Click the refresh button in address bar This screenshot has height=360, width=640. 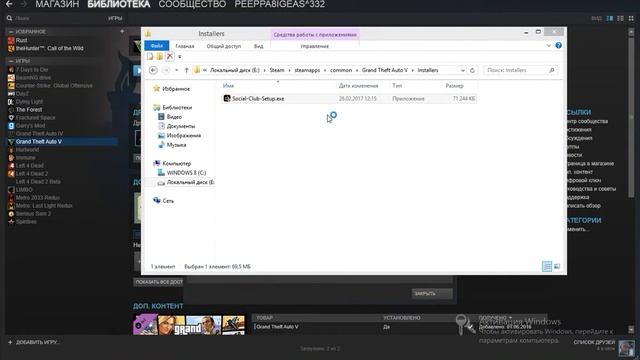tap(472, 70)
